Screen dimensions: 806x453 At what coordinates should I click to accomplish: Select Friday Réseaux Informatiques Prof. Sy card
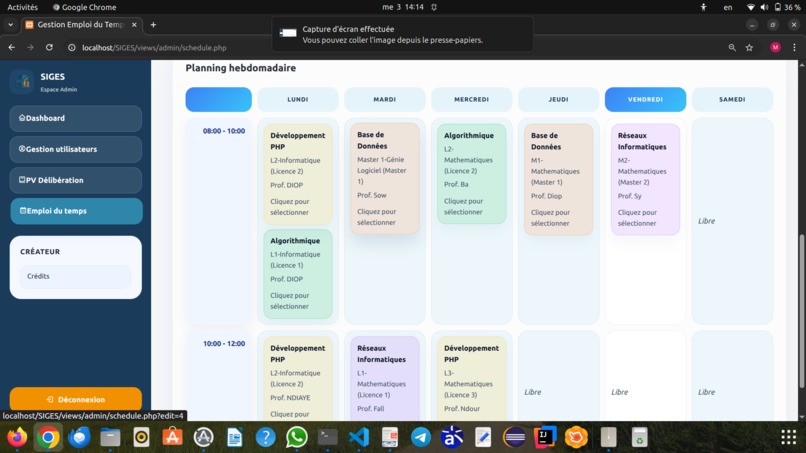point(645,179)
